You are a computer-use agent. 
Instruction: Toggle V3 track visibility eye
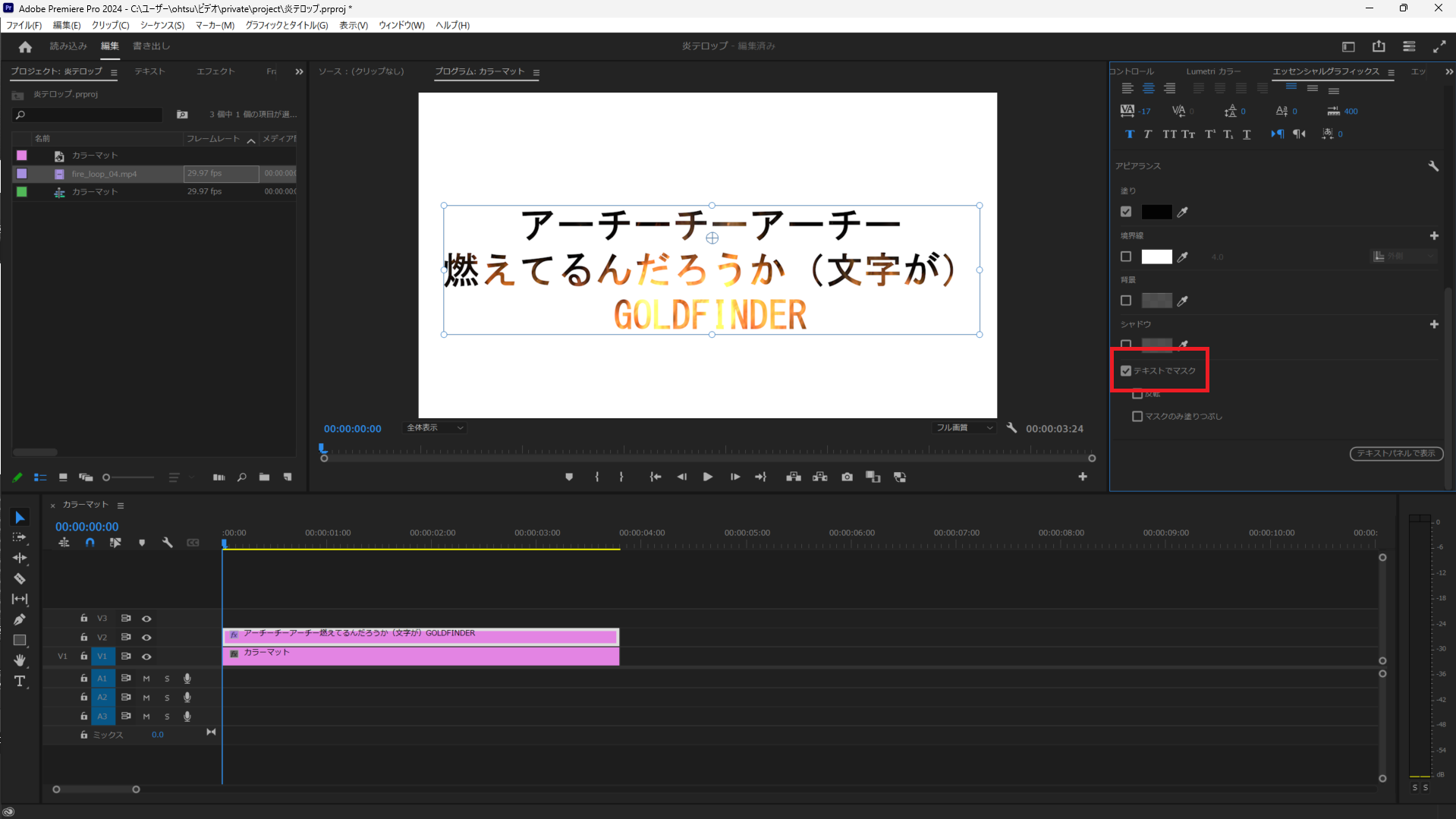pos(146,619)
